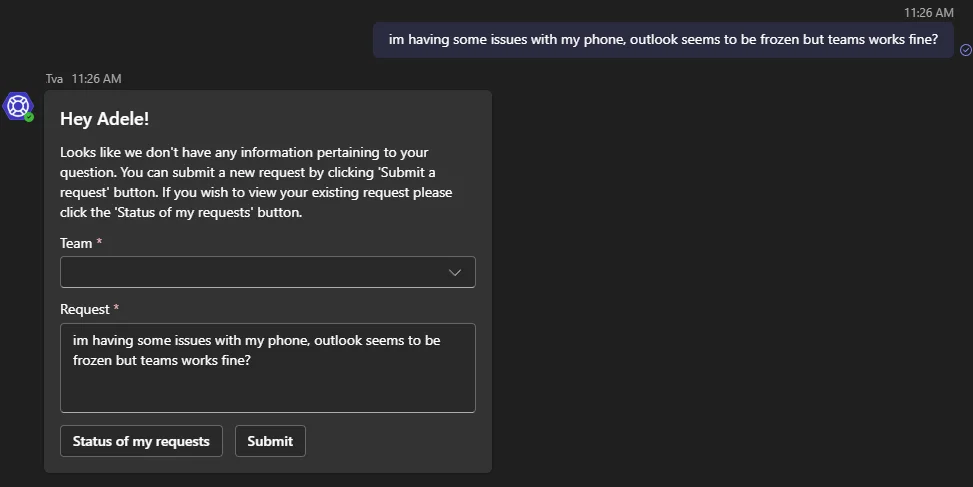Viewport: 973px width, 487px height.
Task: Select the outgoing message bubble about frozen Outlook
Action: click(663, 40)
